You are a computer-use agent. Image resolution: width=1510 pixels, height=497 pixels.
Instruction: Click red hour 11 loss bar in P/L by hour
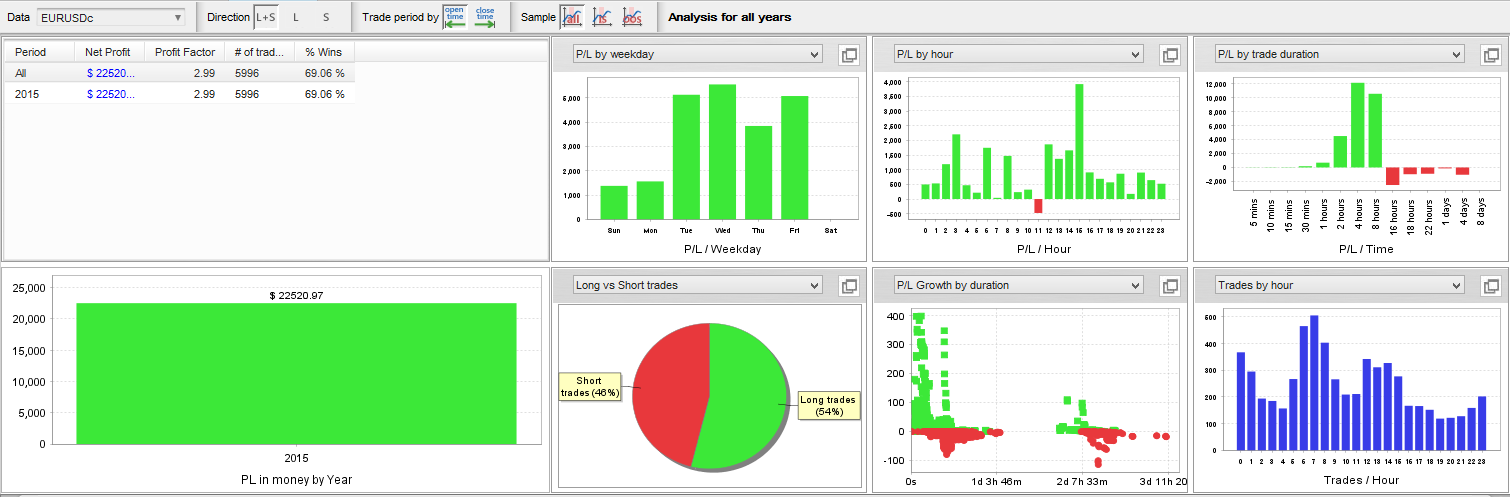(x=1038, y=206)
